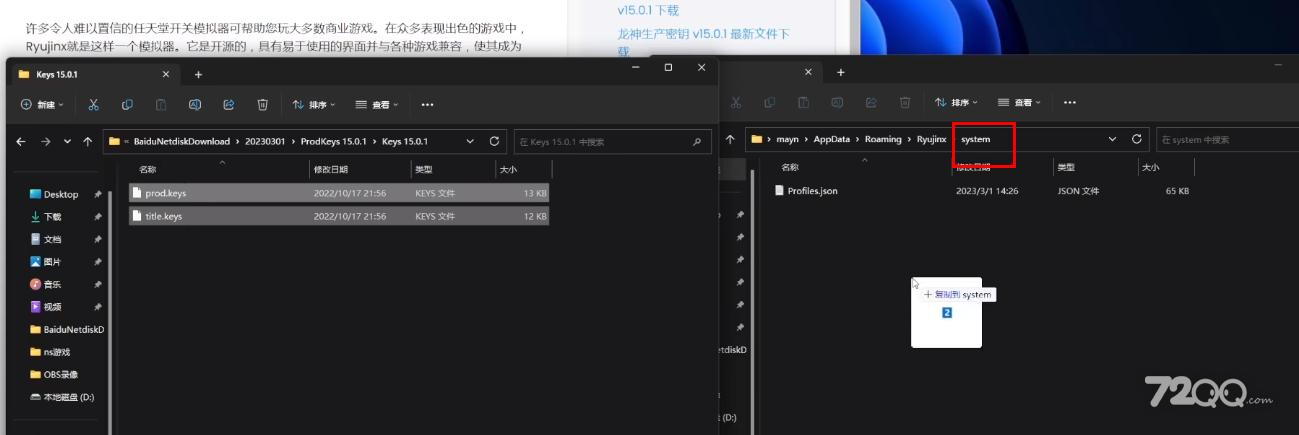Open 图片 pictures in the sidebar

pos(52,262)
